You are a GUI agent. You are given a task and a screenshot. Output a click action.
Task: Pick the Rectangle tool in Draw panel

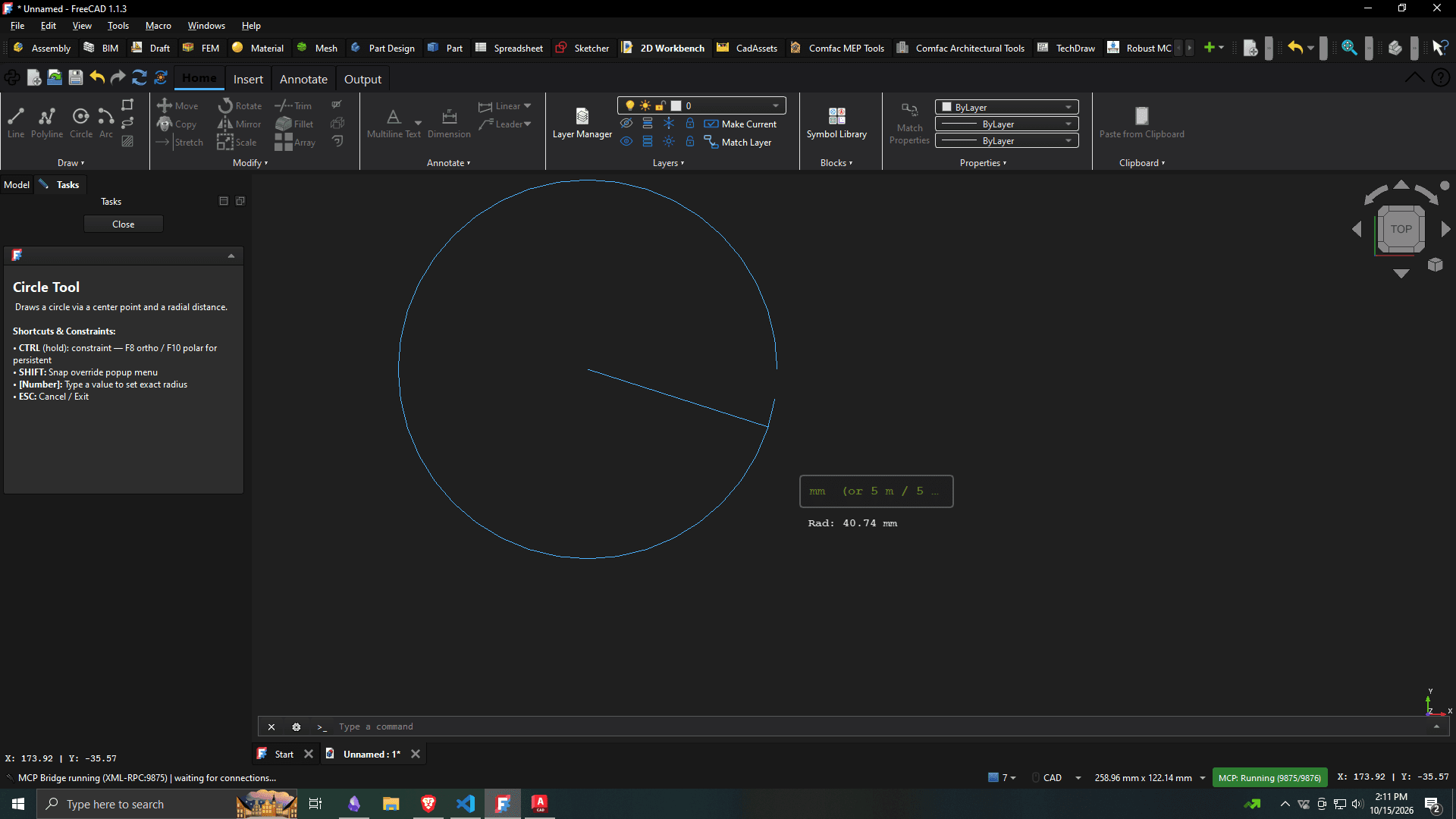tap(128, 105)
